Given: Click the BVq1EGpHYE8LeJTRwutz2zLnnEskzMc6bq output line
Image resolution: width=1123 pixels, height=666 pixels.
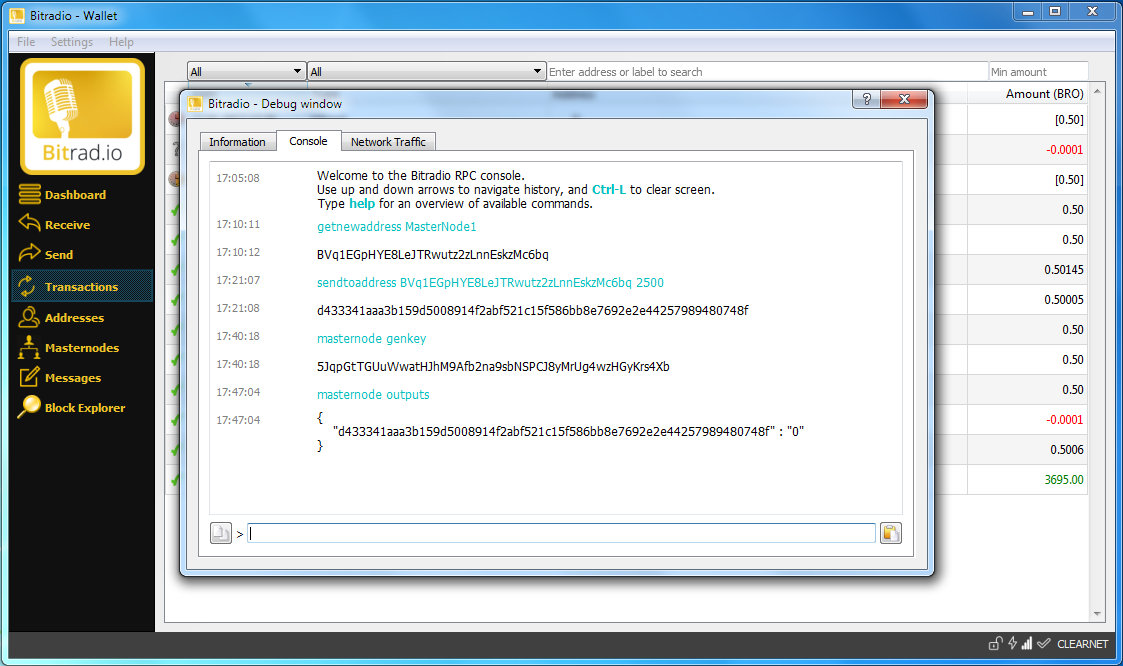Looking at the screenshot, I should coord(433,254).
